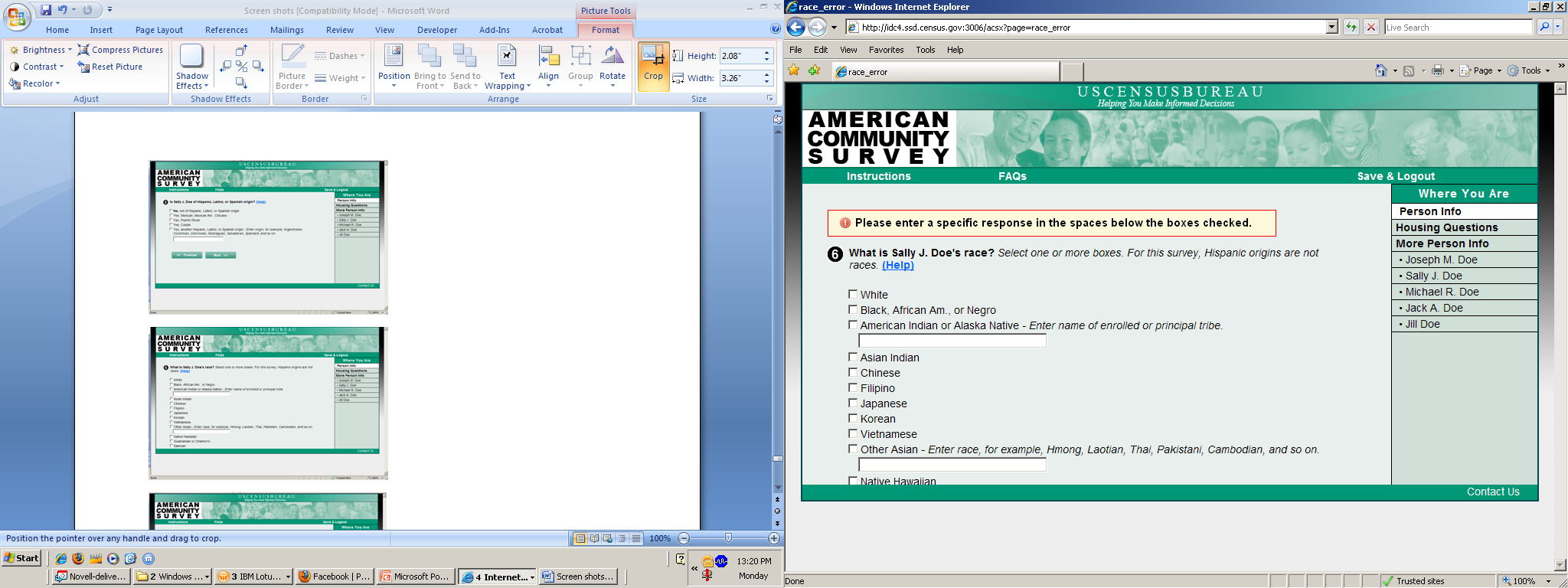Check the Korean checkbox
1568x588 pixels.
[x=853, y=418]
